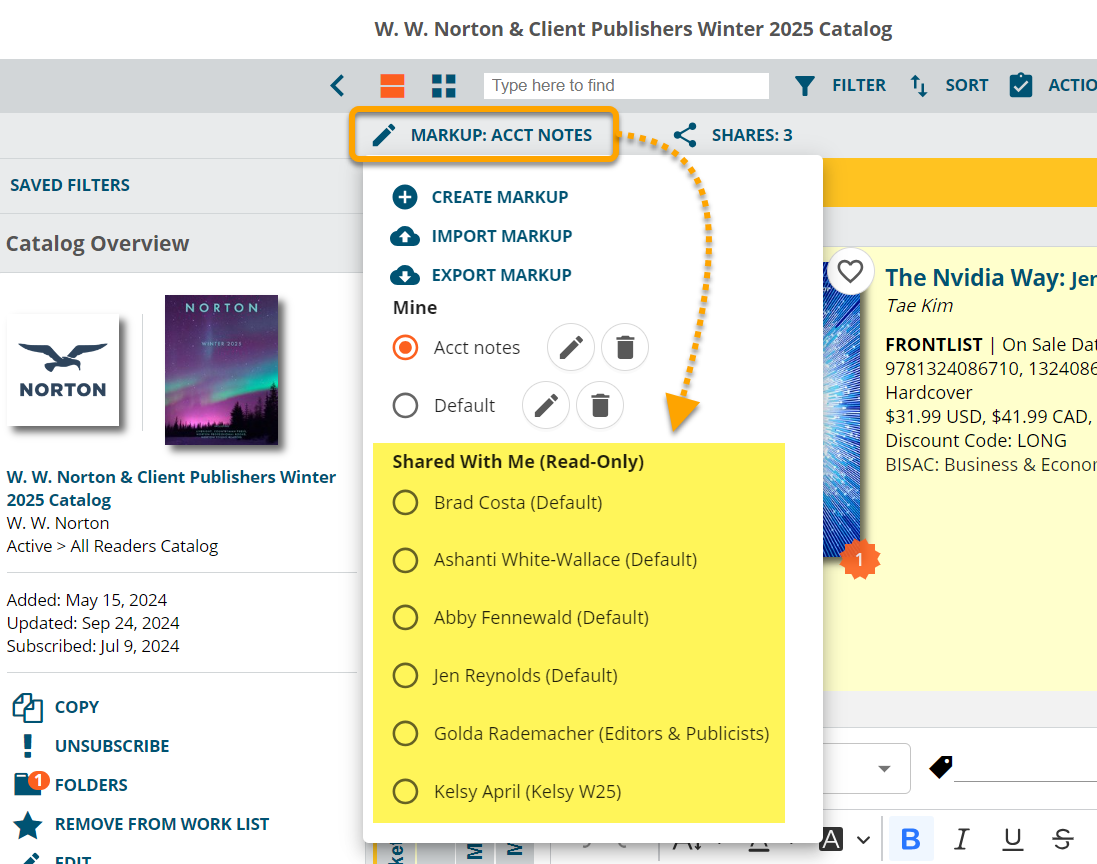Screen dimensions: 1097x864
Task: Choose IMPORT MARKUP from the menu
Action: tap(481, 236)
